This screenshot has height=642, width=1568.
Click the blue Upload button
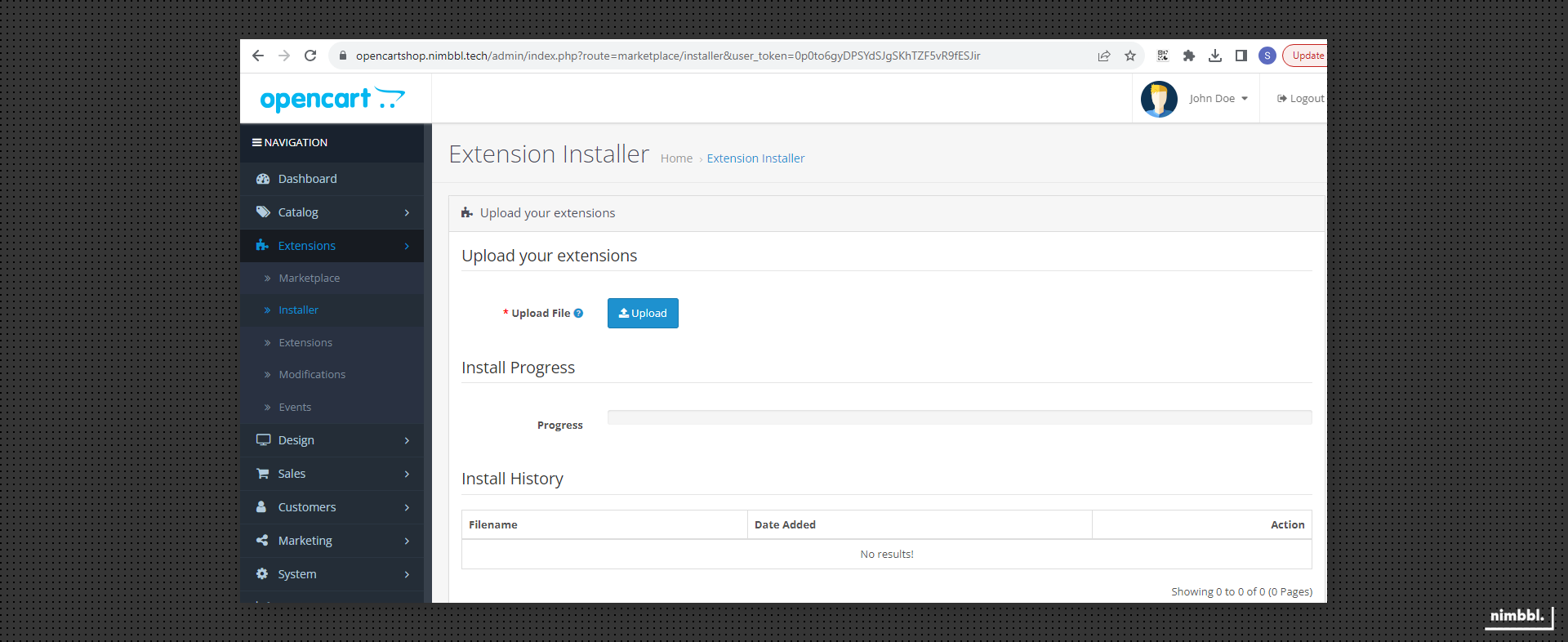tap(643, 313)
